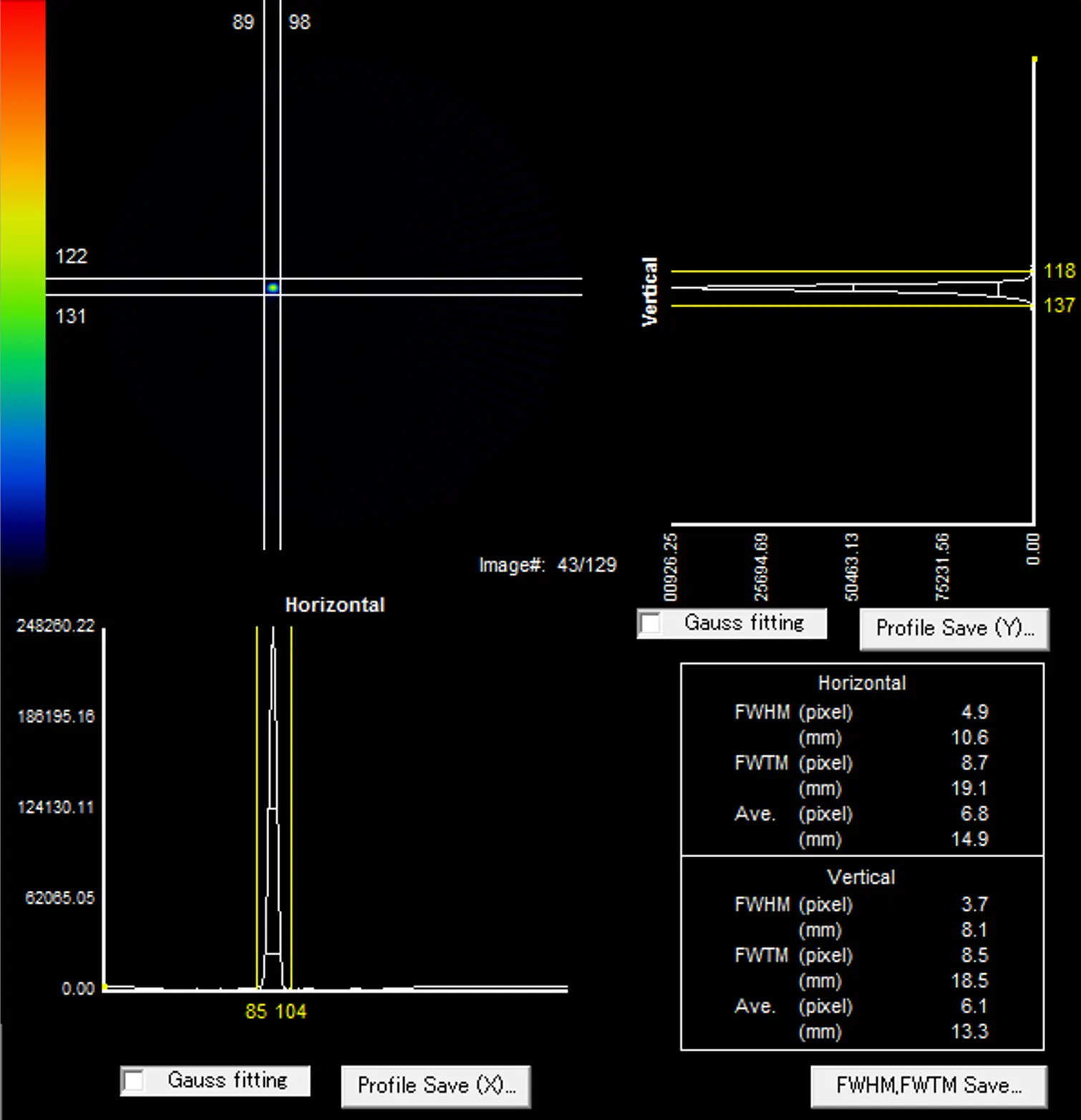Click the vertical cursor line labeled 89
Viewport: 1081px width, 1120px height.
[x=264, y=143]
